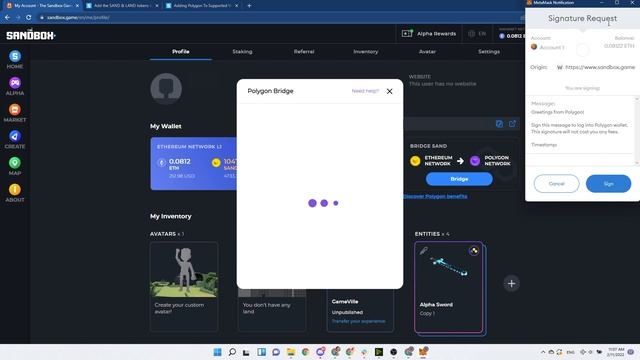Reload the browser page
Viewport: 640px width, 360px height.
tap(28, 18)
